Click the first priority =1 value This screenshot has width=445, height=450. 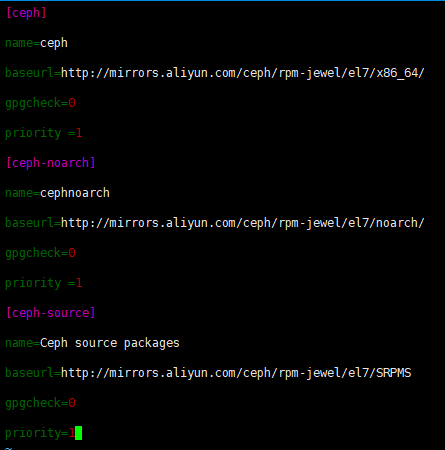coord(79,133)
